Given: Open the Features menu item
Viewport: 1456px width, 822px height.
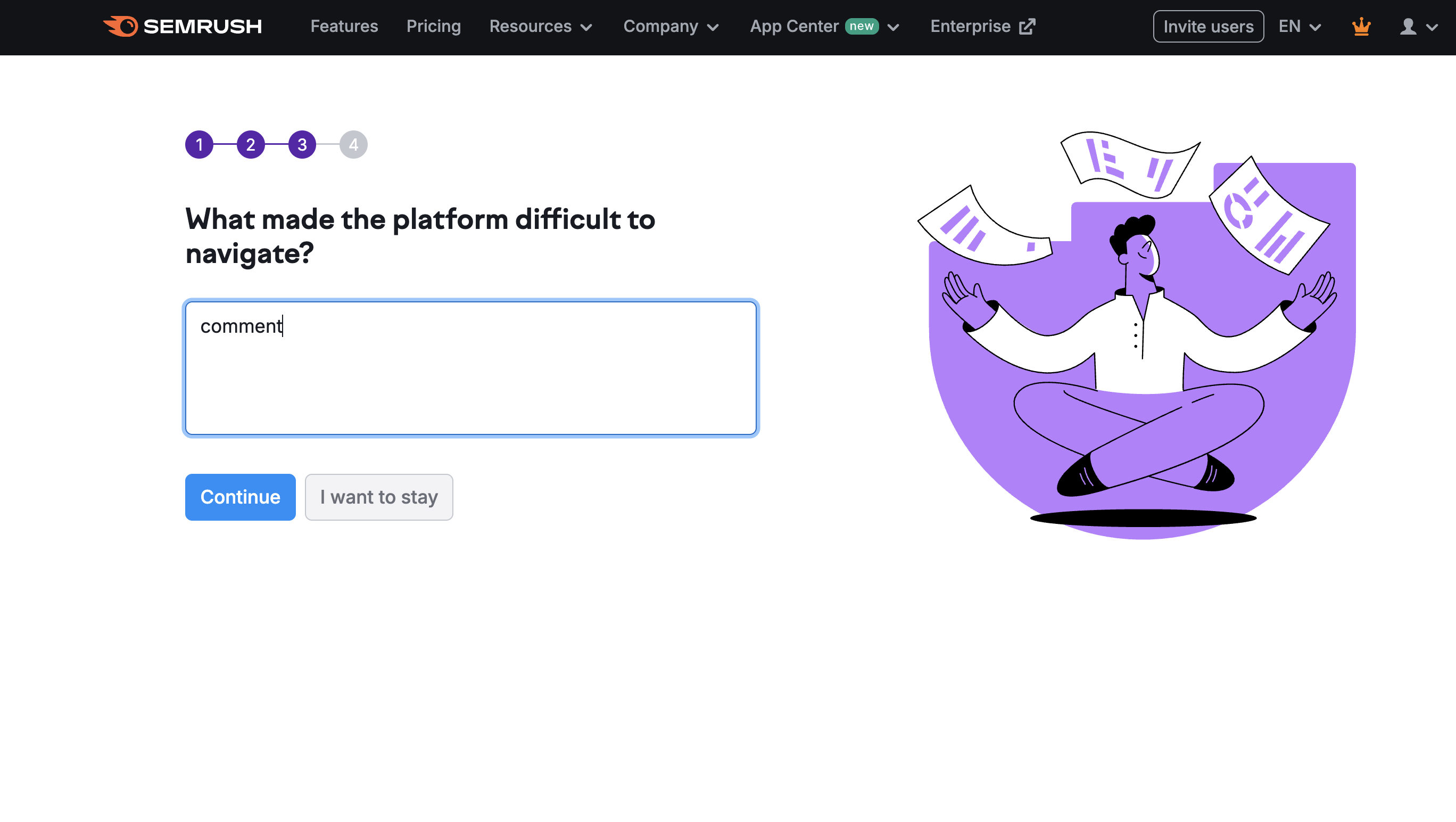Looking at the screenshot, I should point(344,27).
